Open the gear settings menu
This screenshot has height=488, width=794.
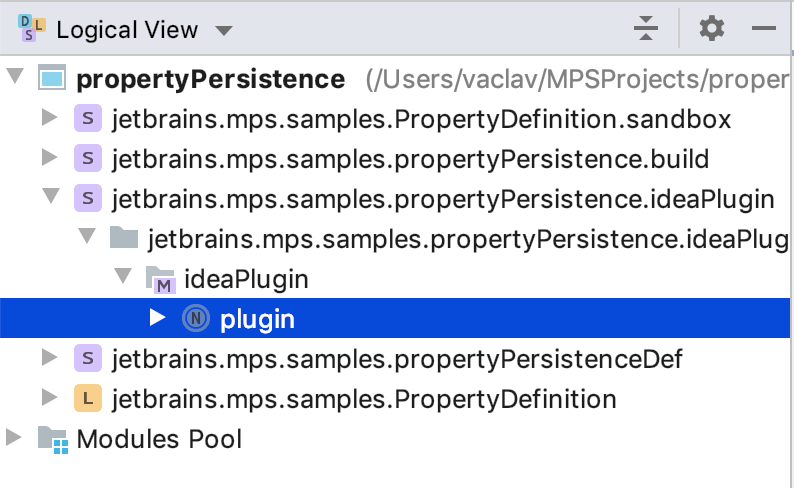(711, 29)
